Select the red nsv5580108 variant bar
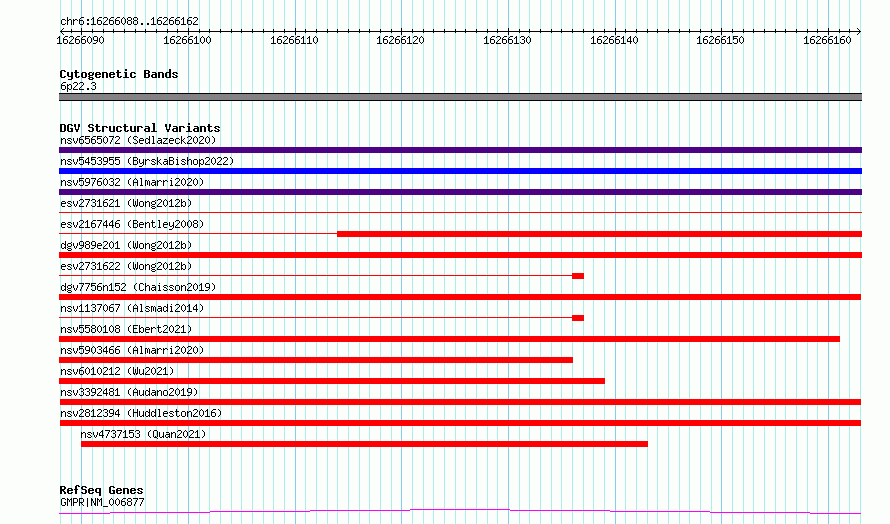The height and width of the screenshot is (524, 890). click(450, 339)
